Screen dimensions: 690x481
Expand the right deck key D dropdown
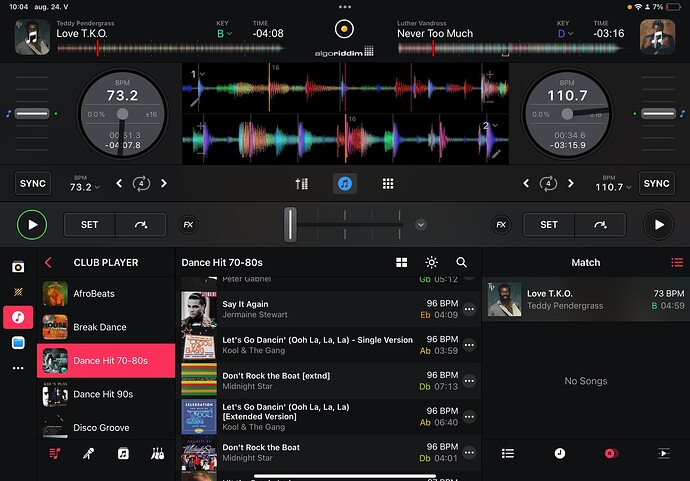(565, 33)
